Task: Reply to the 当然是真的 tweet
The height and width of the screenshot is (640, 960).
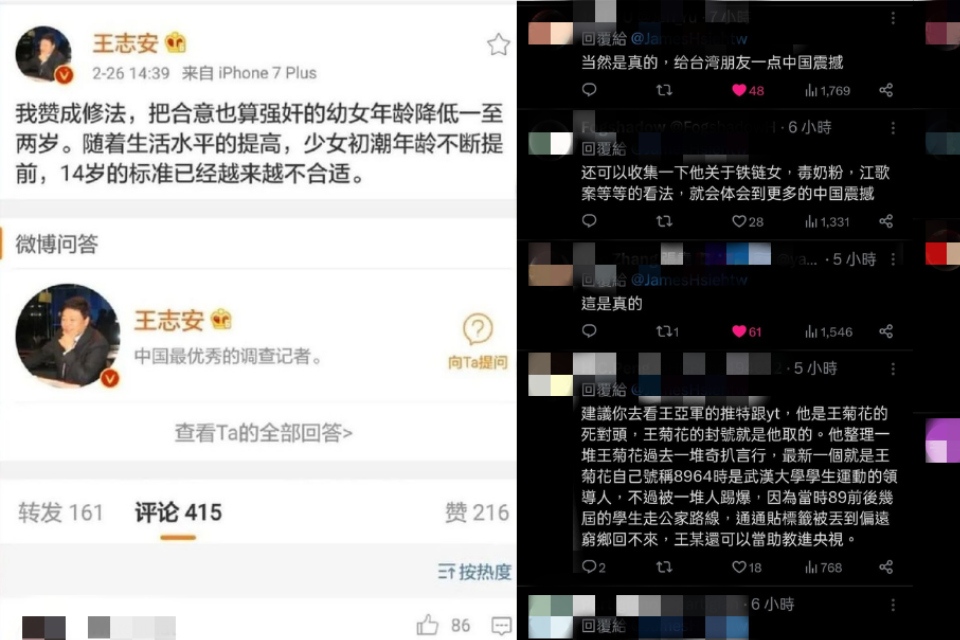Action: (589, 90)
